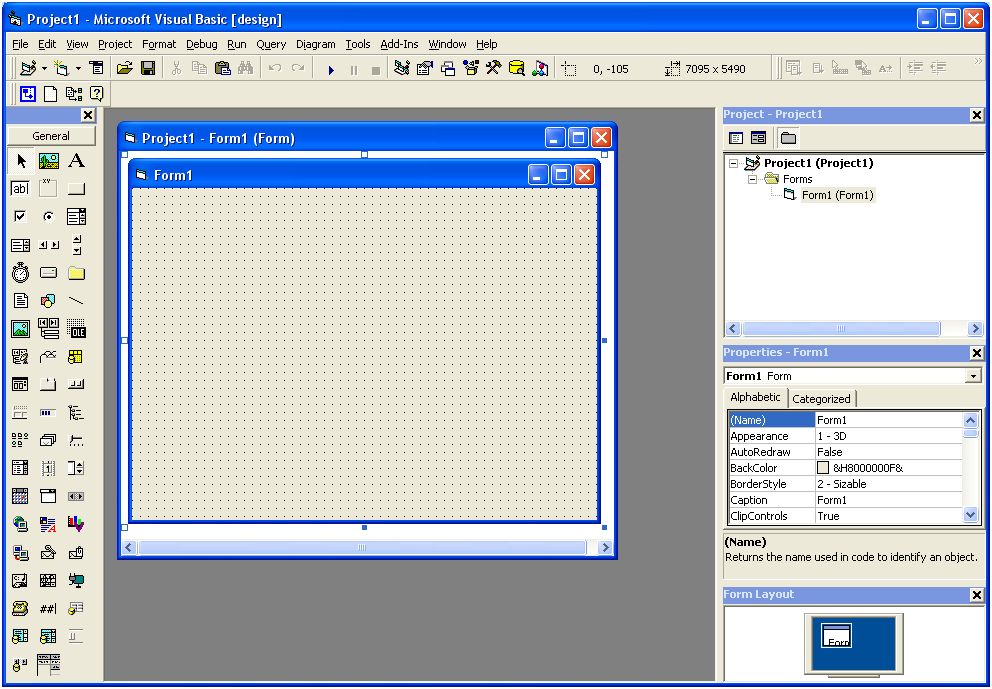Click the Form thumbnail in Form Layout
Screen dimensions: 992x689
[x=837, y=635]
